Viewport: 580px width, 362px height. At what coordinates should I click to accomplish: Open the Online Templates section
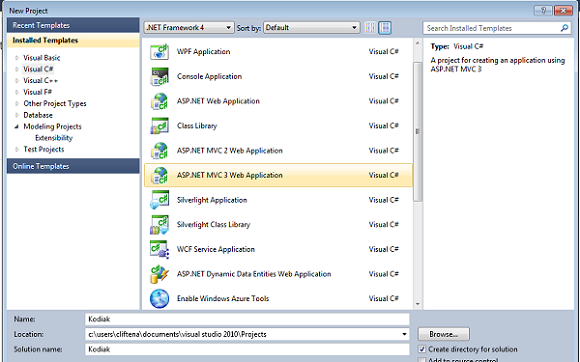pyautogui.click(x=73, y=166)
